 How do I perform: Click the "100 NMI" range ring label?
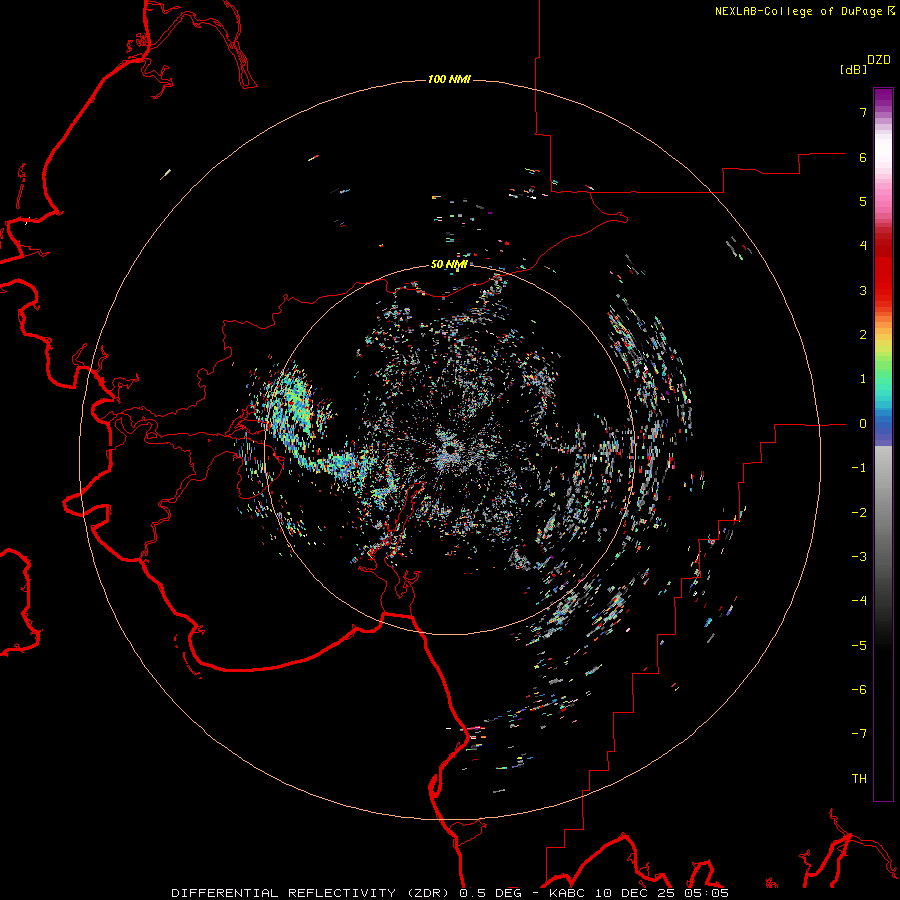click(x=449, y=79)
